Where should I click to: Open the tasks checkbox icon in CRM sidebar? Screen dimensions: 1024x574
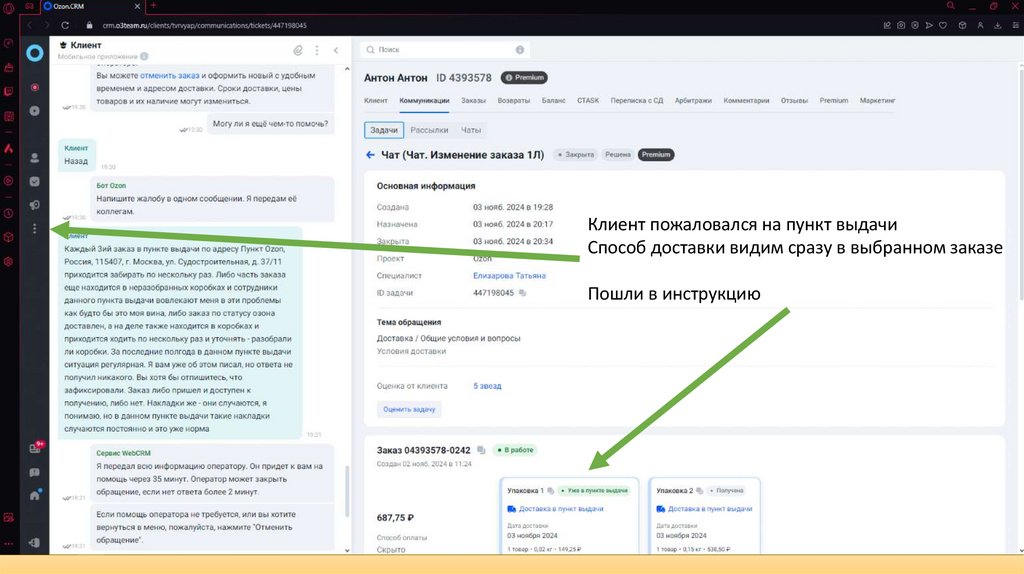35,182
